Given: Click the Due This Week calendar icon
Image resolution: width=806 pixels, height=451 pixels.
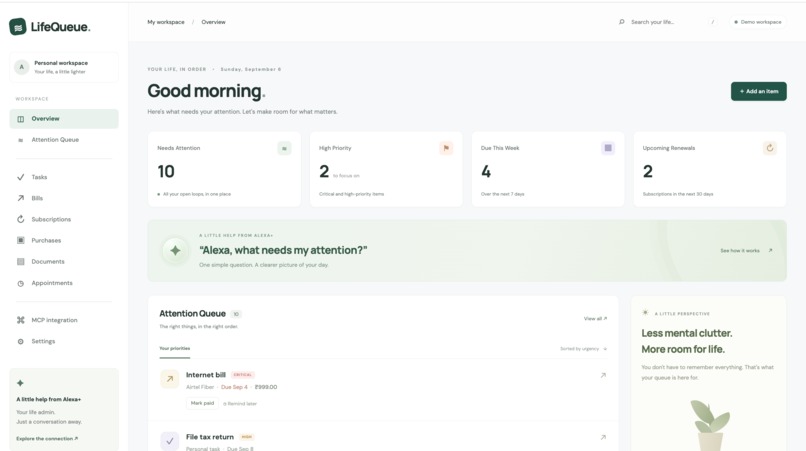Looking at the screenshot, I should click(x=608, y=148).
